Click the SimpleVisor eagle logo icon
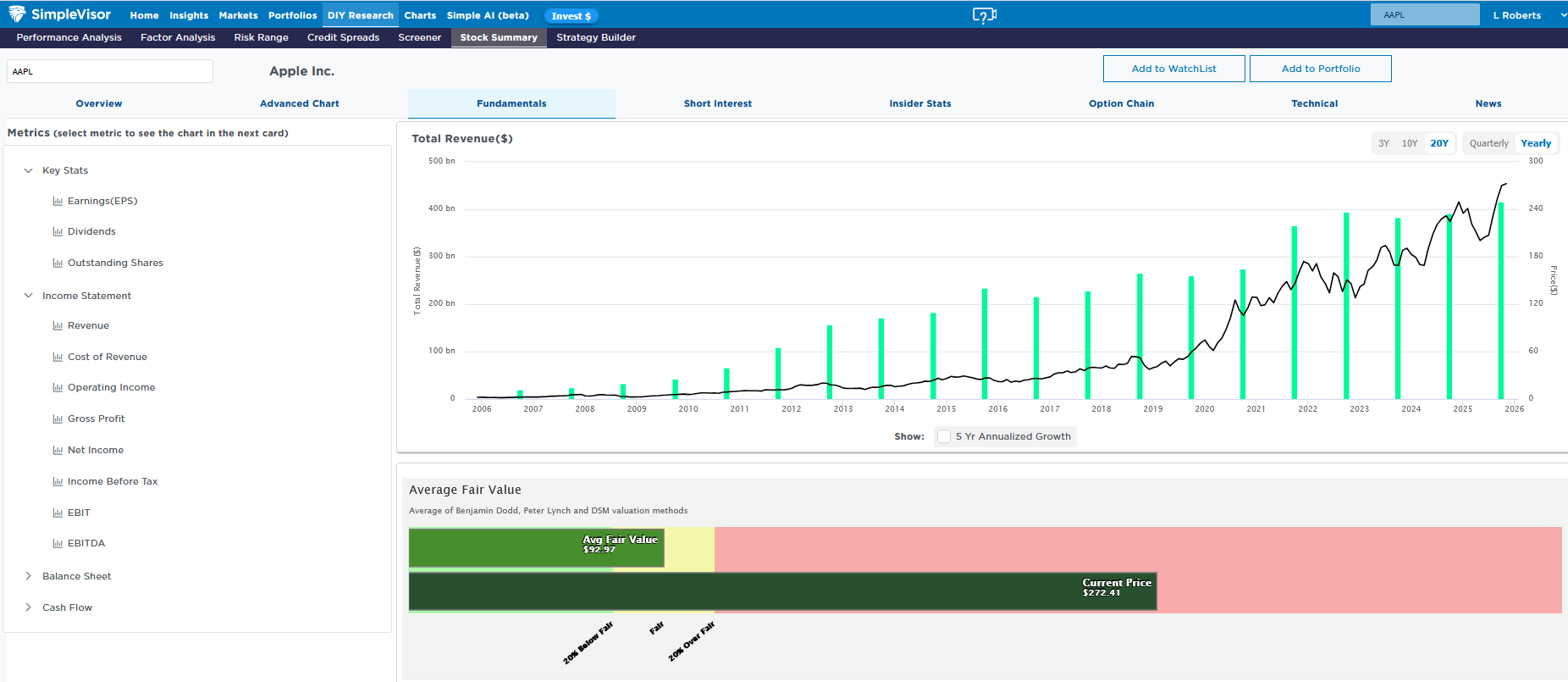 17,14
